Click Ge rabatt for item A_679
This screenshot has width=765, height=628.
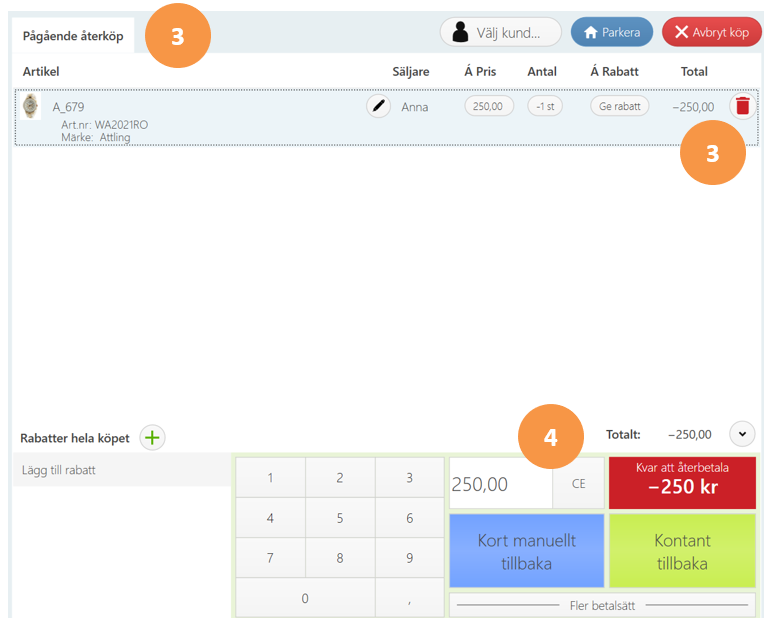(x=620, y=106)
